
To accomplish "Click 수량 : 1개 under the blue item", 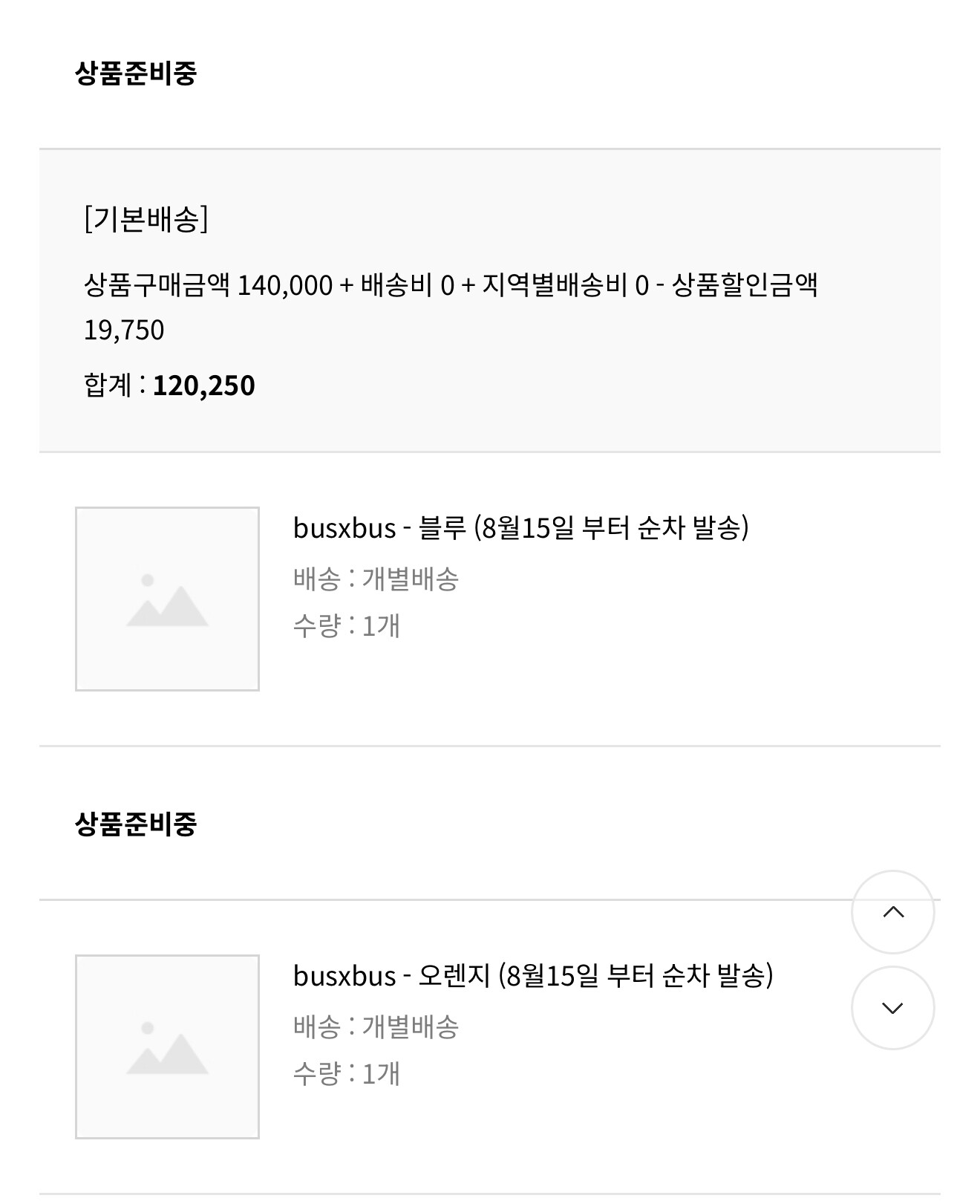I will pyautogui.click(x=347, y=626).
